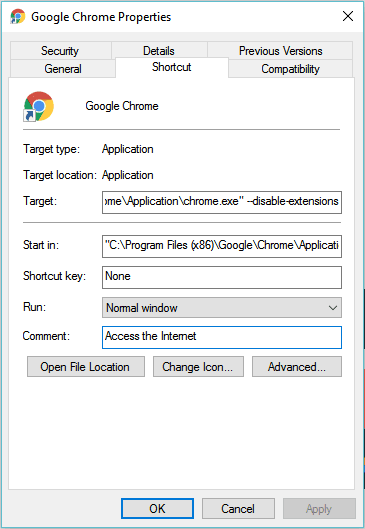This screenshot has width=365, height=529.
Task: Click the Cancel button
Action: tap(238, 508)
